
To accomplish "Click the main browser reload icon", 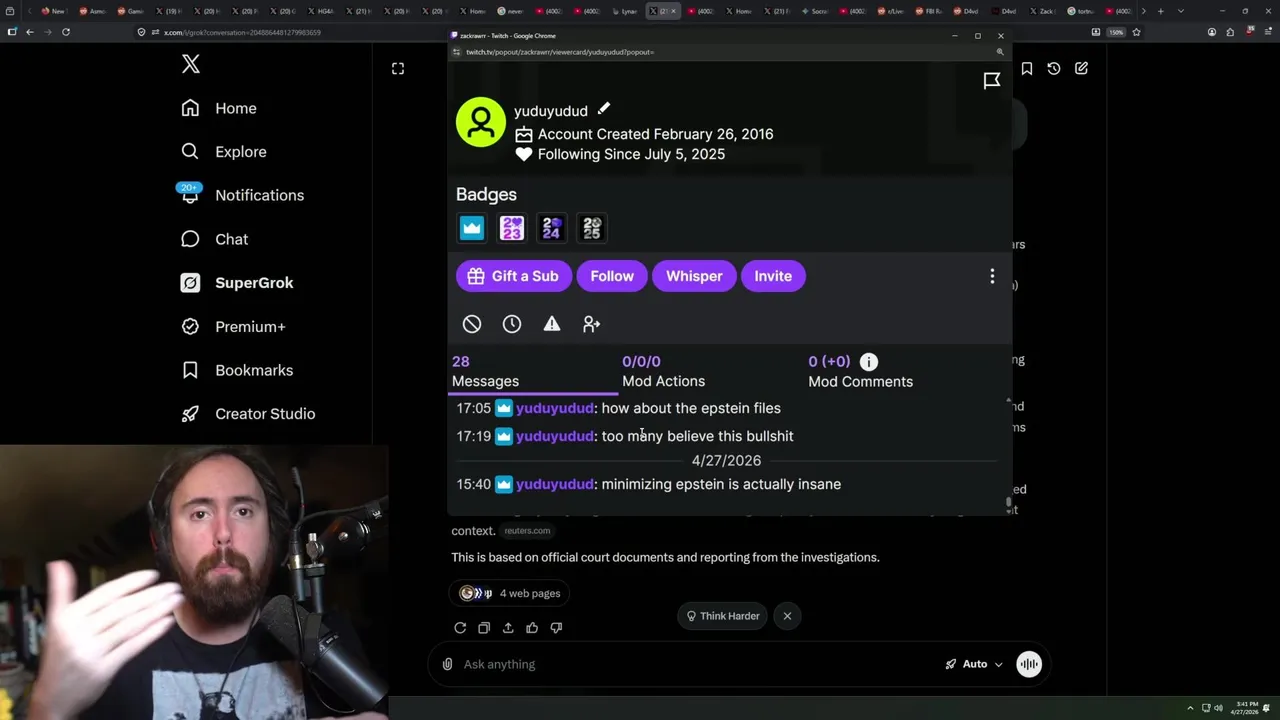I will pos(66,32).
